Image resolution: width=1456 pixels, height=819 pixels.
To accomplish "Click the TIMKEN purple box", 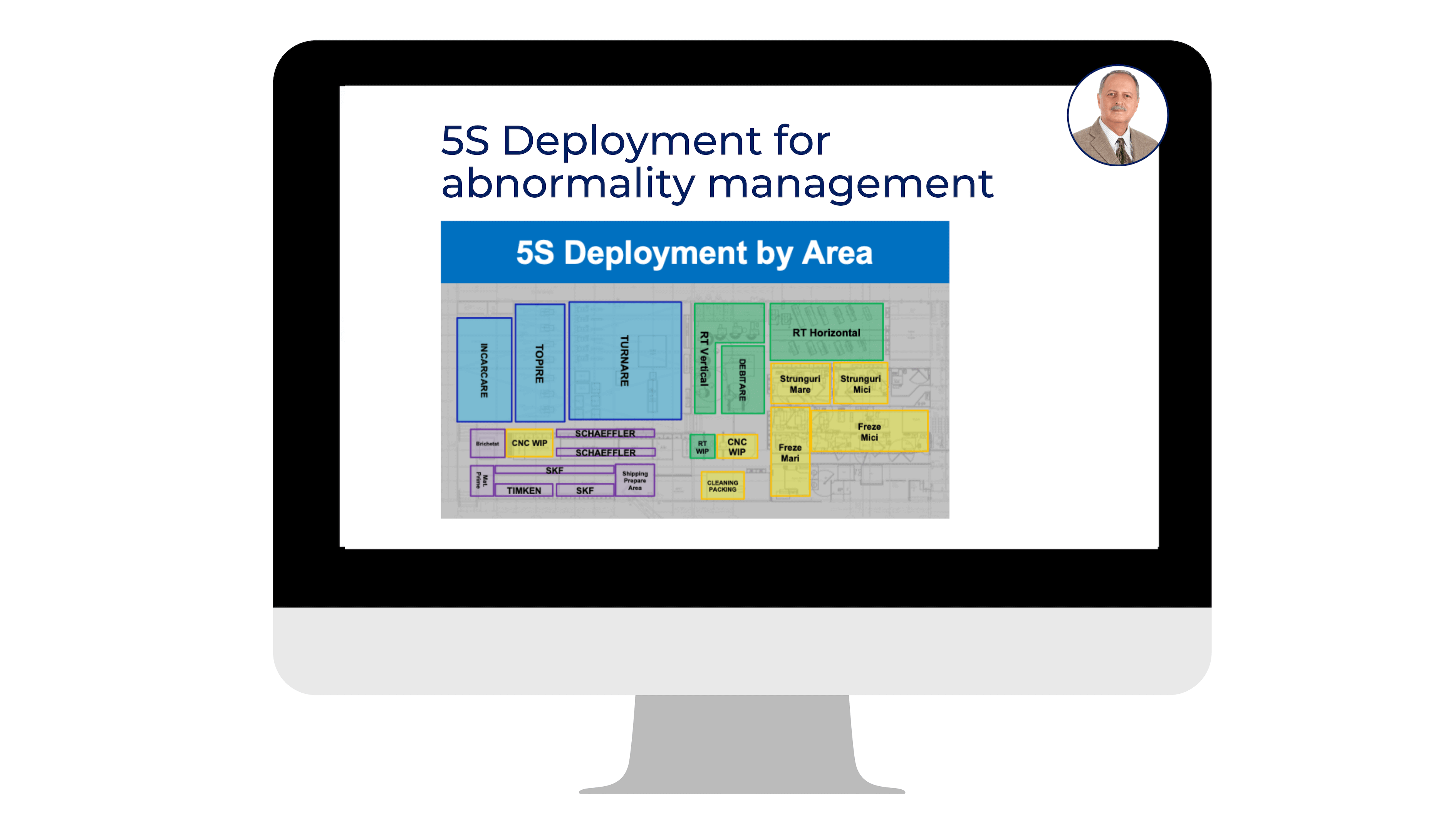I will (524, 490).
